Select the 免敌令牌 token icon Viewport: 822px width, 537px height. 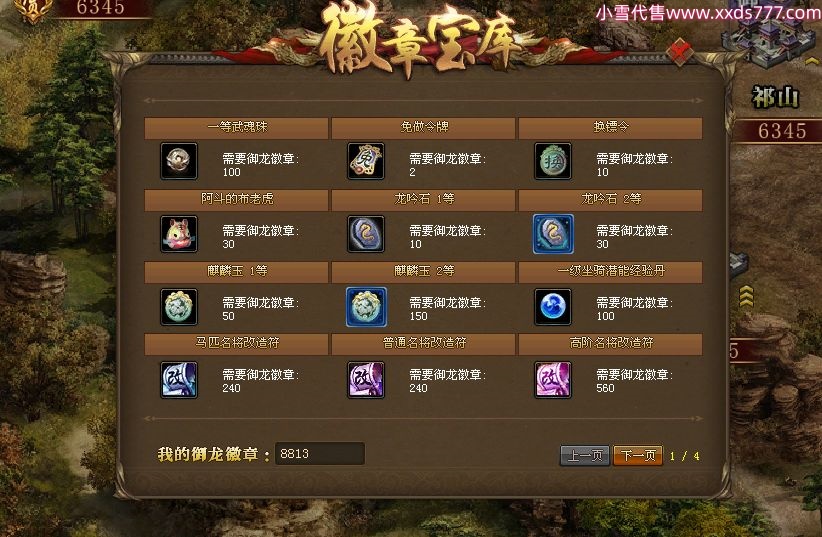(366, 161)
